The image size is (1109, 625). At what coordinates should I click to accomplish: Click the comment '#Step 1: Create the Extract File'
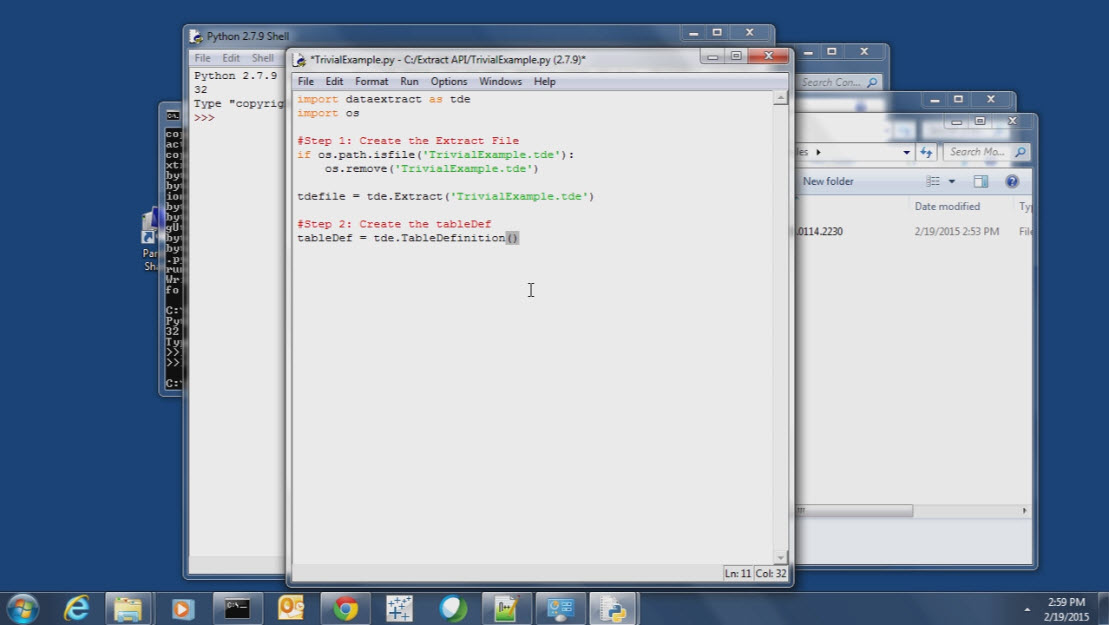coord(408,141)
